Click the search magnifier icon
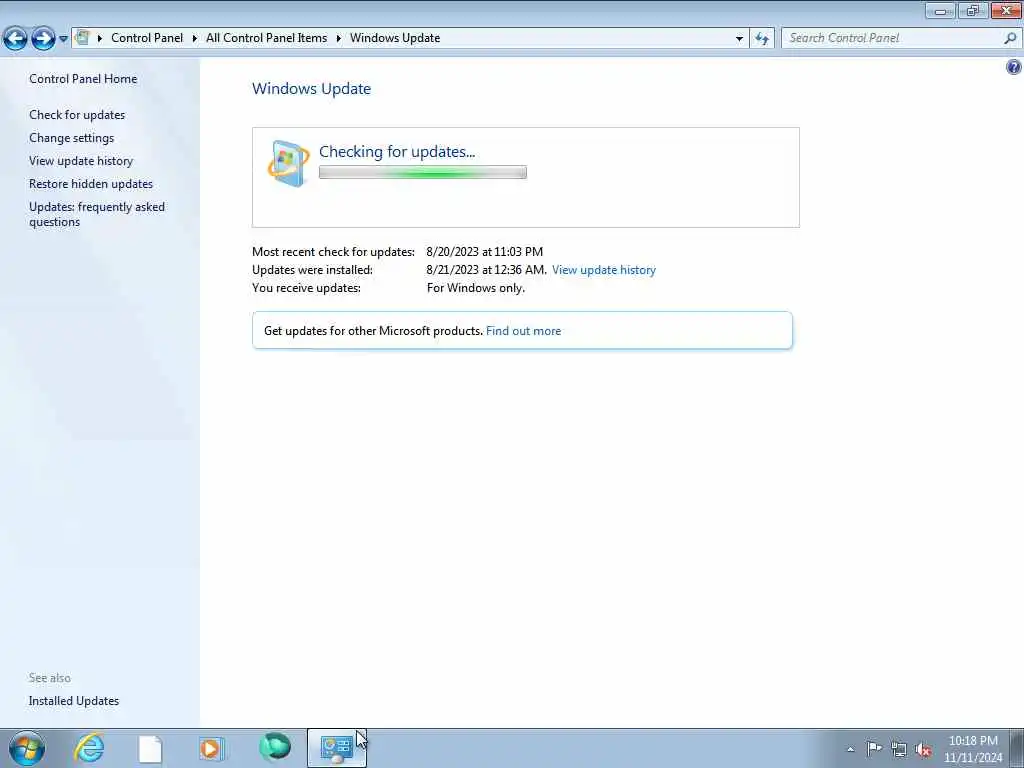The width and height of the screenshot is (1024, 768). [1010, 39]
